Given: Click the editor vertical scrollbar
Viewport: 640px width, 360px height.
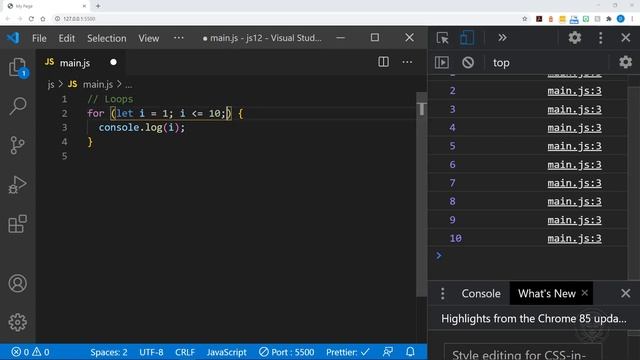Looking at the screenshot, I should [421, 194].
